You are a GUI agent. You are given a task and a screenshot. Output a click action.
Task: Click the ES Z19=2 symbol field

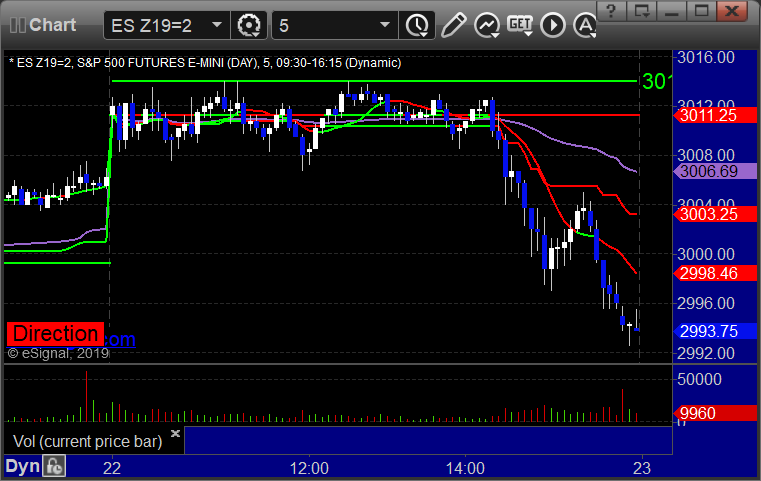(x=166, y=25)
